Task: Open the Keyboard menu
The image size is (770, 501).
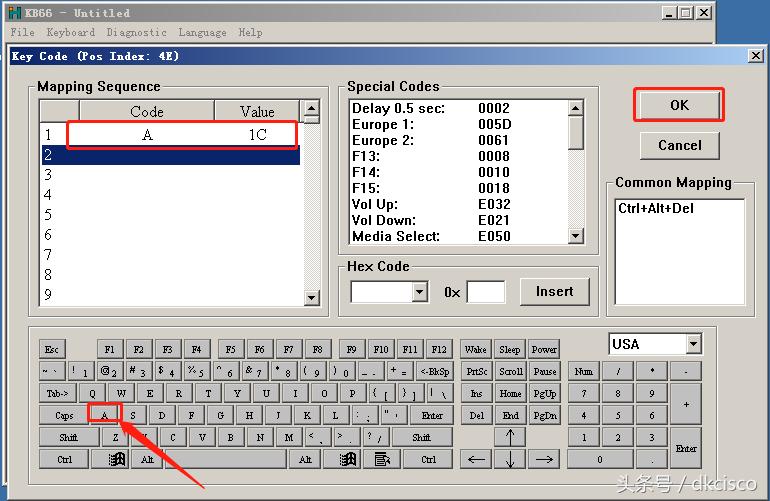Action: pyautogui.click(x=70, y=32)
